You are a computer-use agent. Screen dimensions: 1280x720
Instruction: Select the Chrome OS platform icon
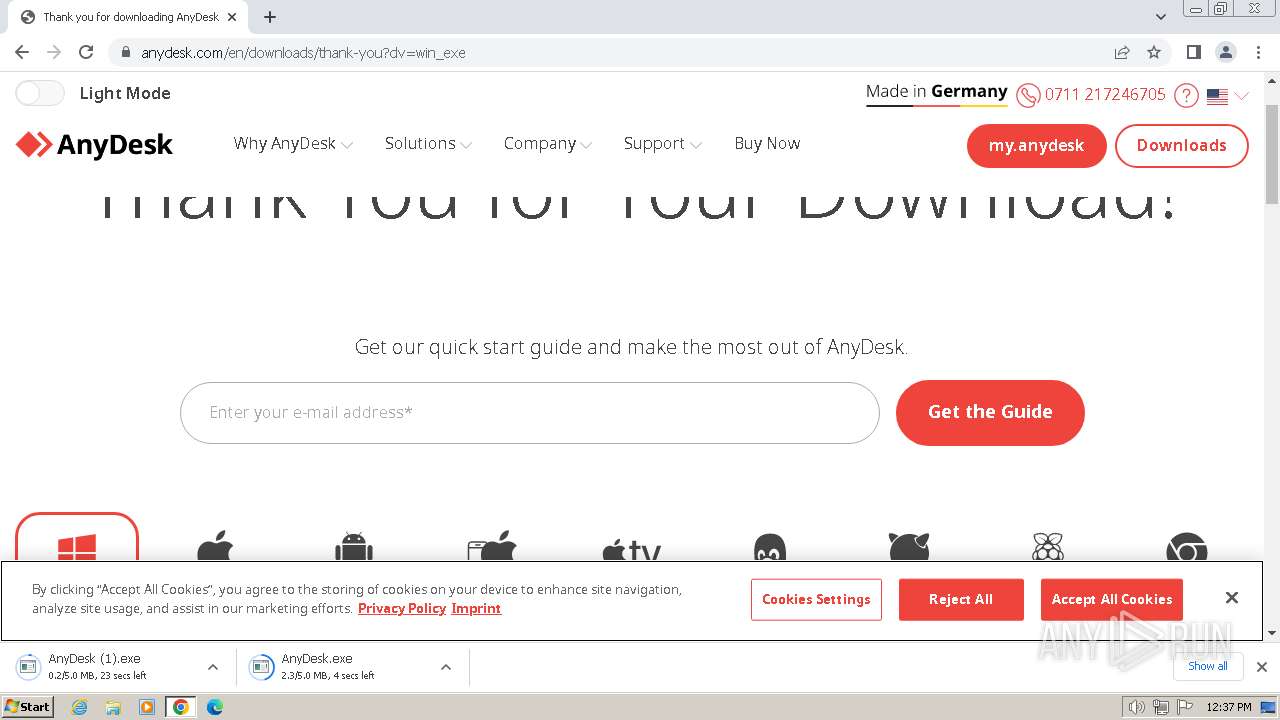1186,548
